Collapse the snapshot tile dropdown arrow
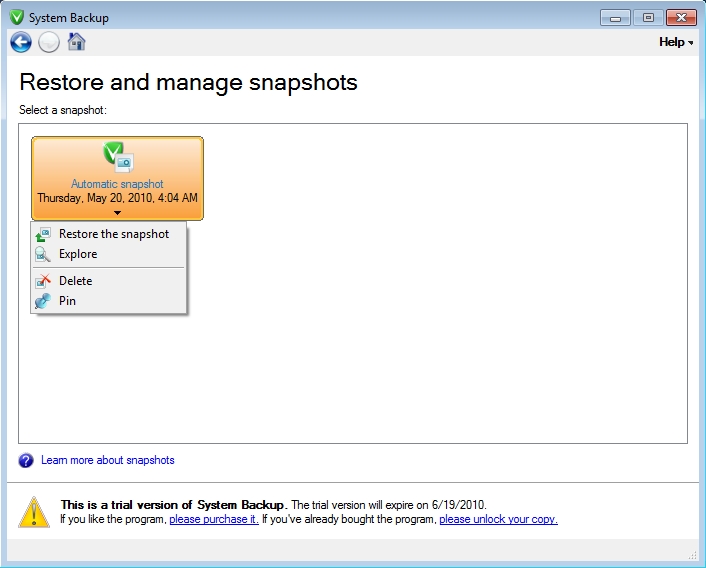706x568 pixels. tap(117, 213)
